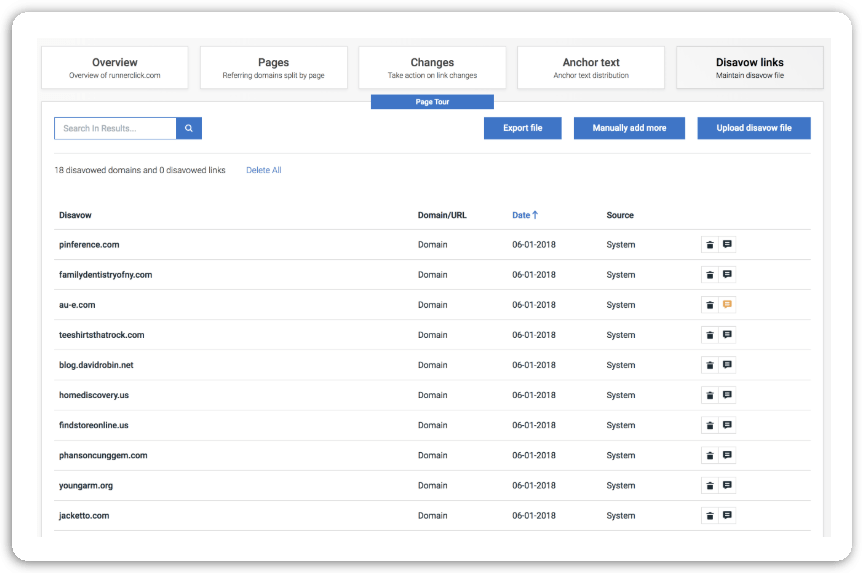
Task: Click the search magnifier icon button
Action: click(189, 128)
